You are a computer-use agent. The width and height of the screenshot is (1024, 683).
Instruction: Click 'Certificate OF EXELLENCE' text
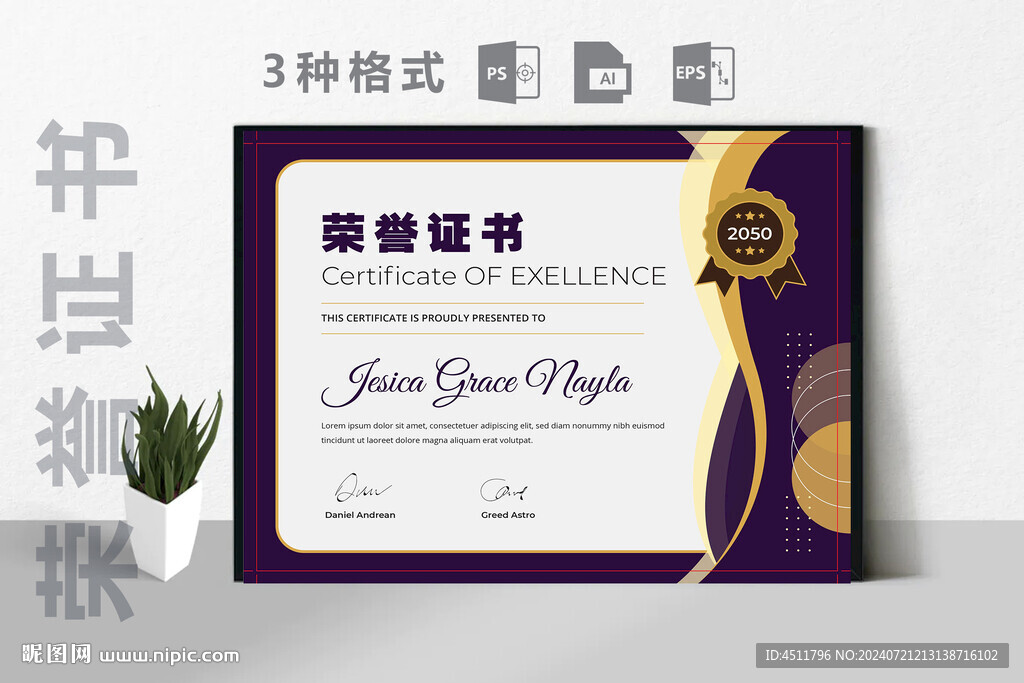(x=494, y=276)
